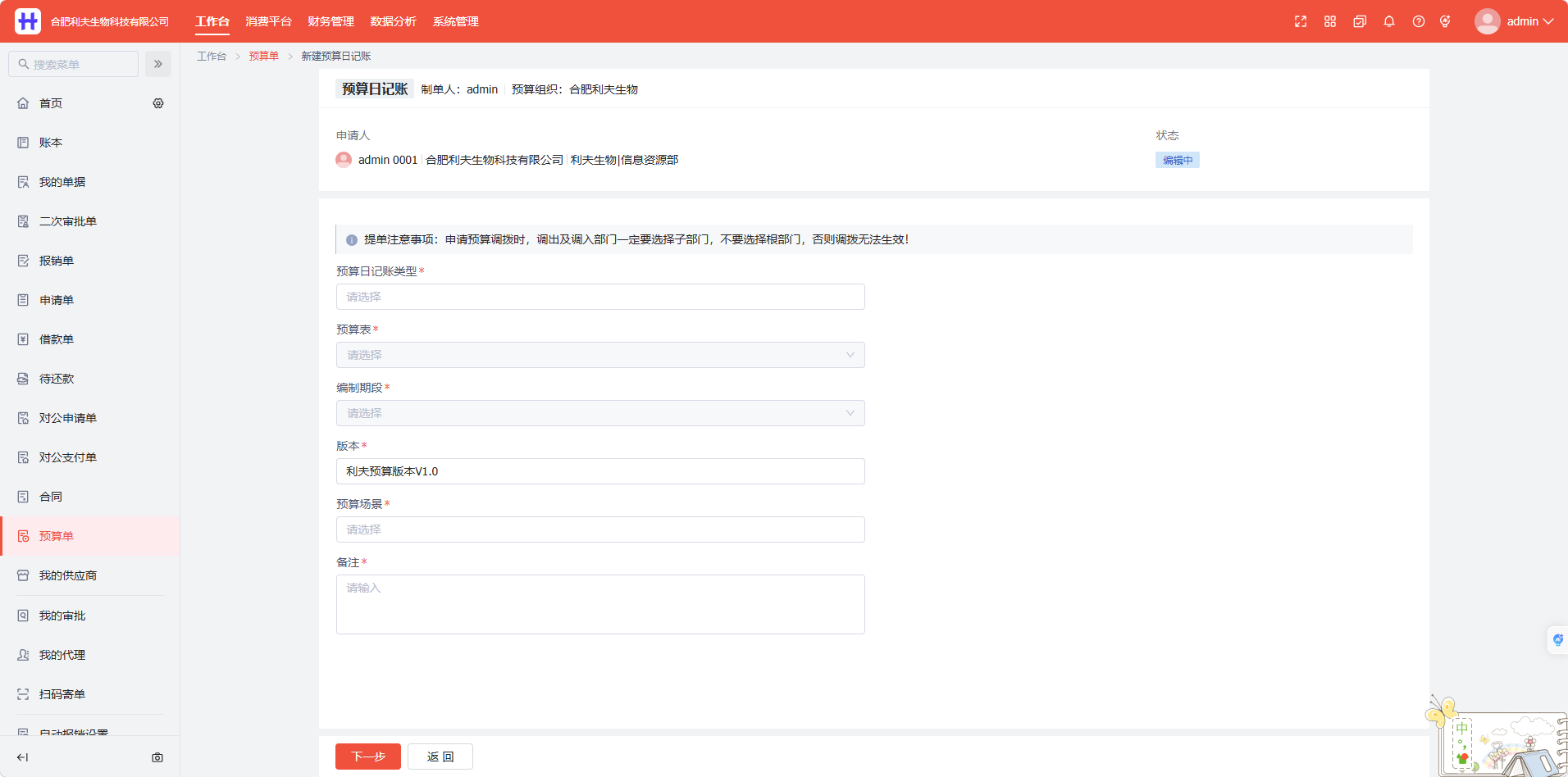Viewport: 1568px width, 777px height.
Task: Click the camera icon at sidebar bottom
Action: pyautogui.click(x=157, y=757)
